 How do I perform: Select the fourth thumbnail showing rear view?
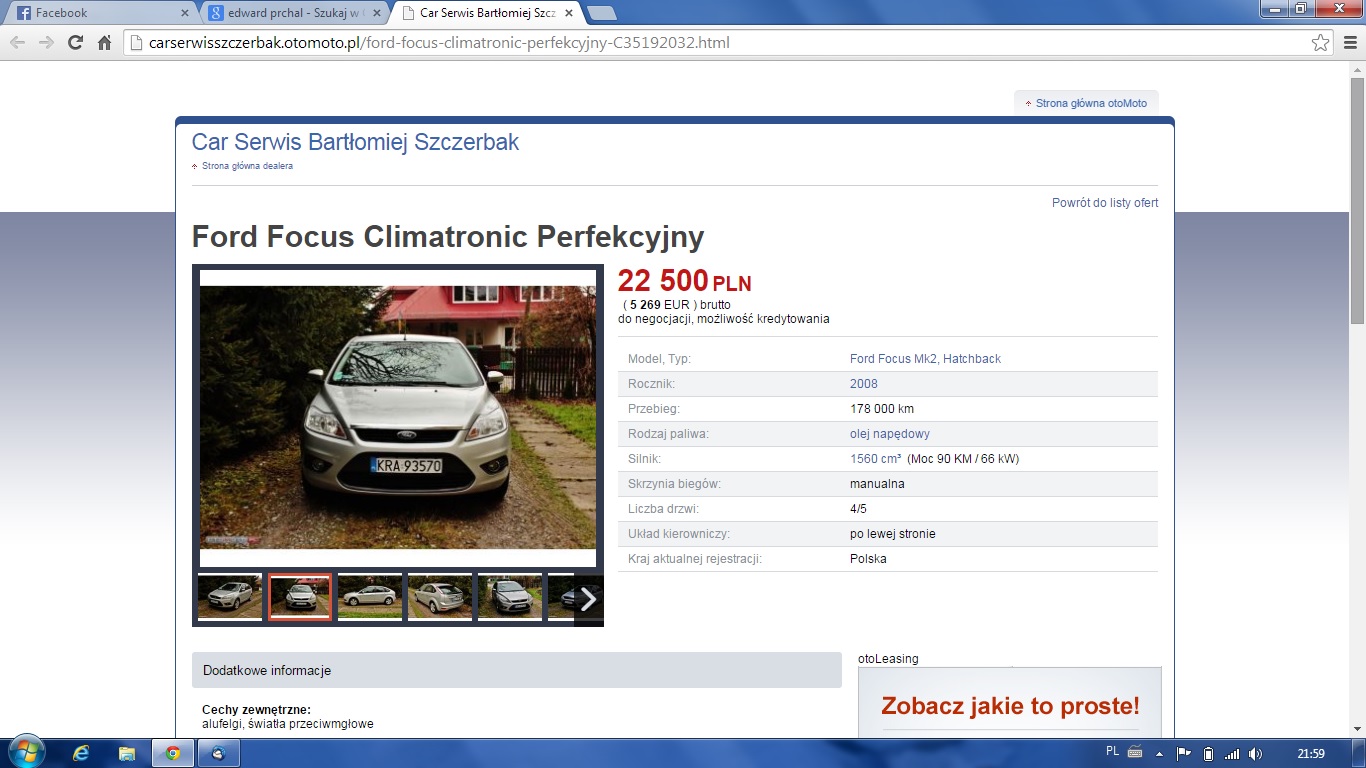(x=440, y=597)
